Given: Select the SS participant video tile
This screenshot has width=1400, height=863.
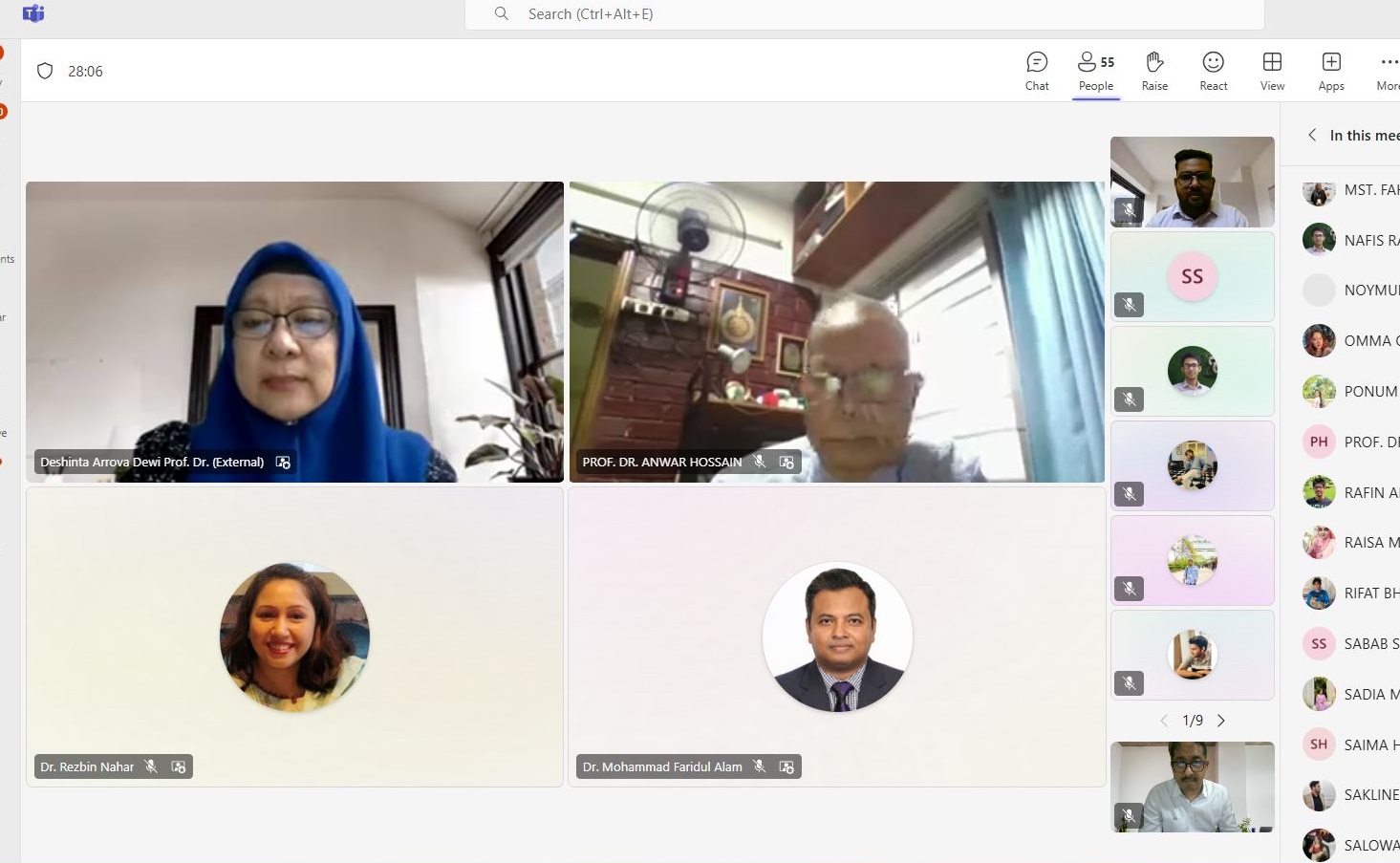Looking at the screenshot, I should click(x=1192, y=276).
